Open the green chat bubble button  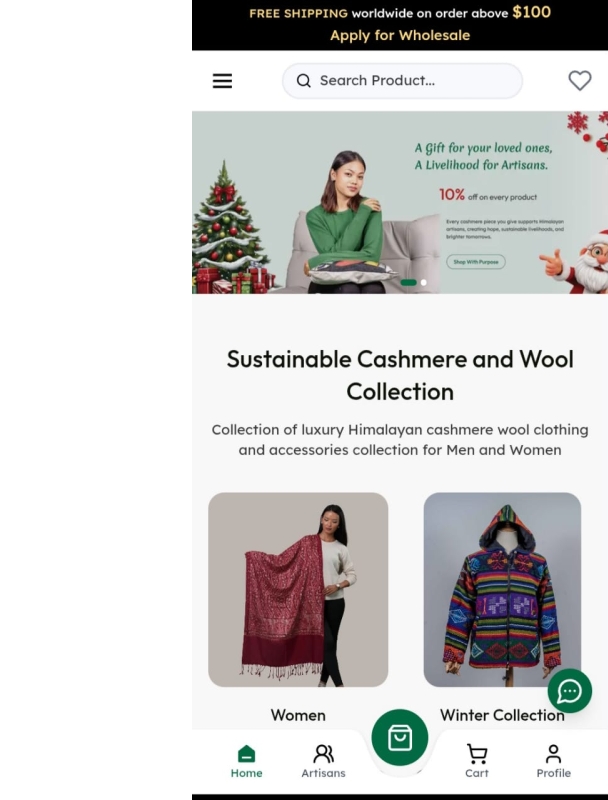pos(570,691)
